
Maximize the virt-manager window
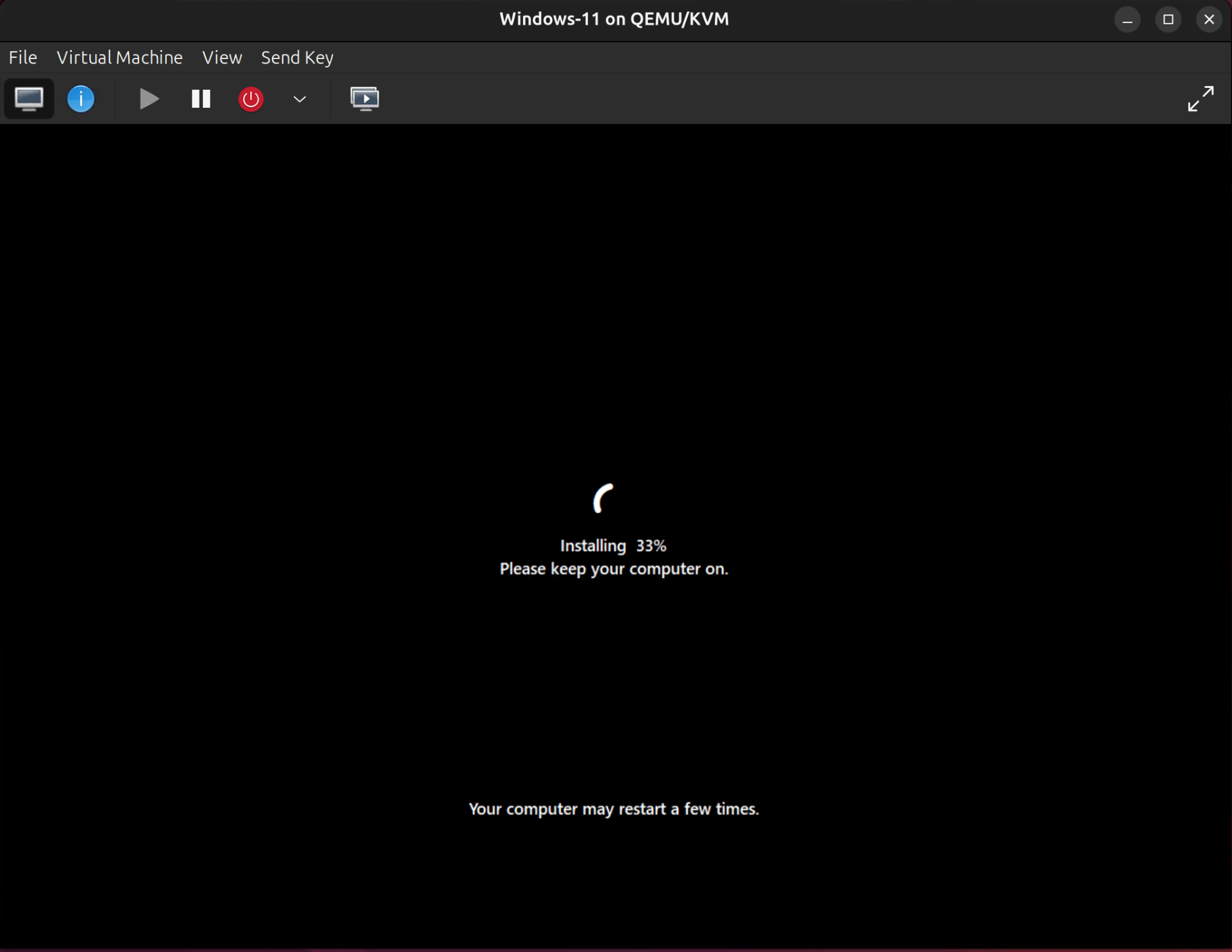tap(1168, 19)
